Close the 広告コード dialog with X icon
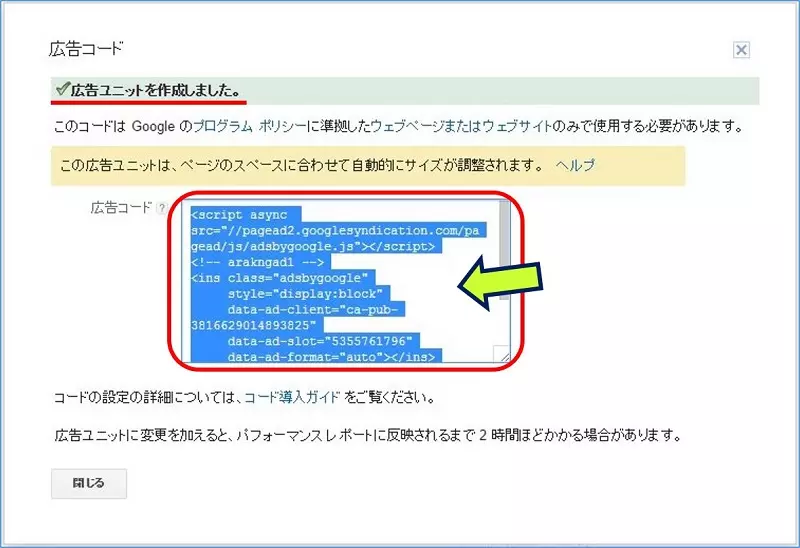 click(x=741, y=50)
